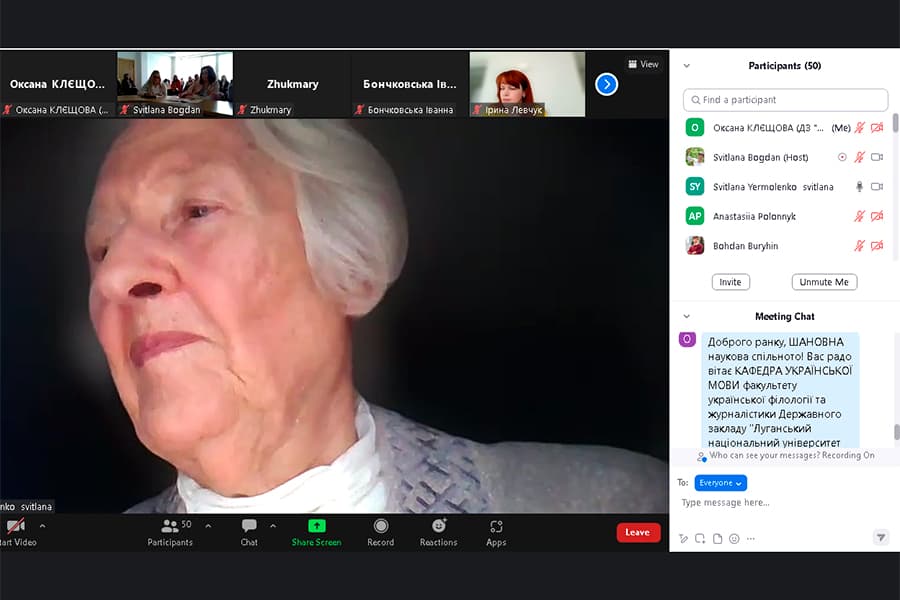Screen dimensions: 900x600
Task: Expand the video options caret next to Start Video
Action: [42, 525]
